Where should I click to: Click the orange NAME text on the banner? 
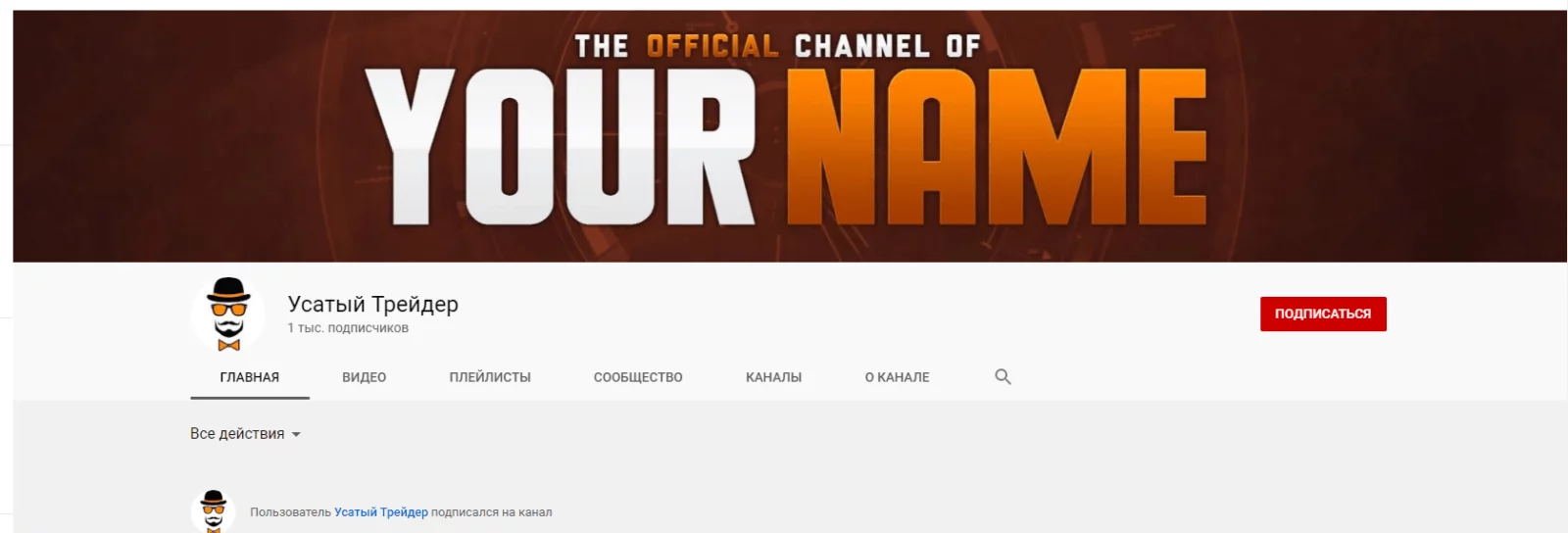(999, 147)
